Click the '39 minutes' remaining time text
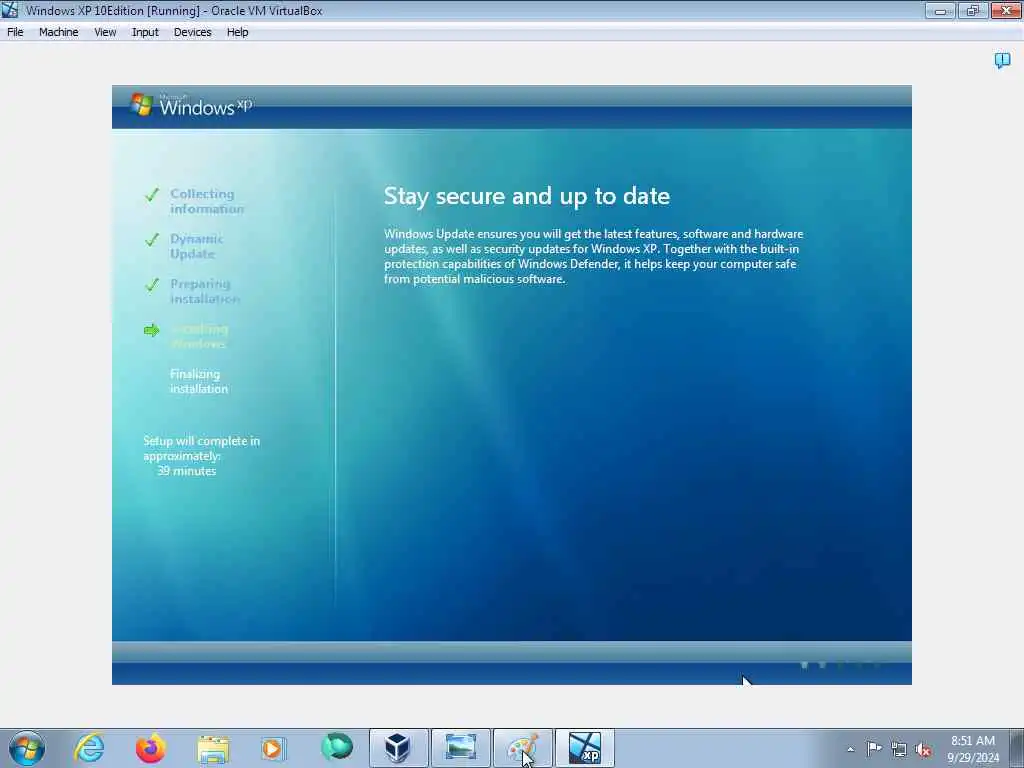Screen dimensions: 1024x768 point(187,471)
